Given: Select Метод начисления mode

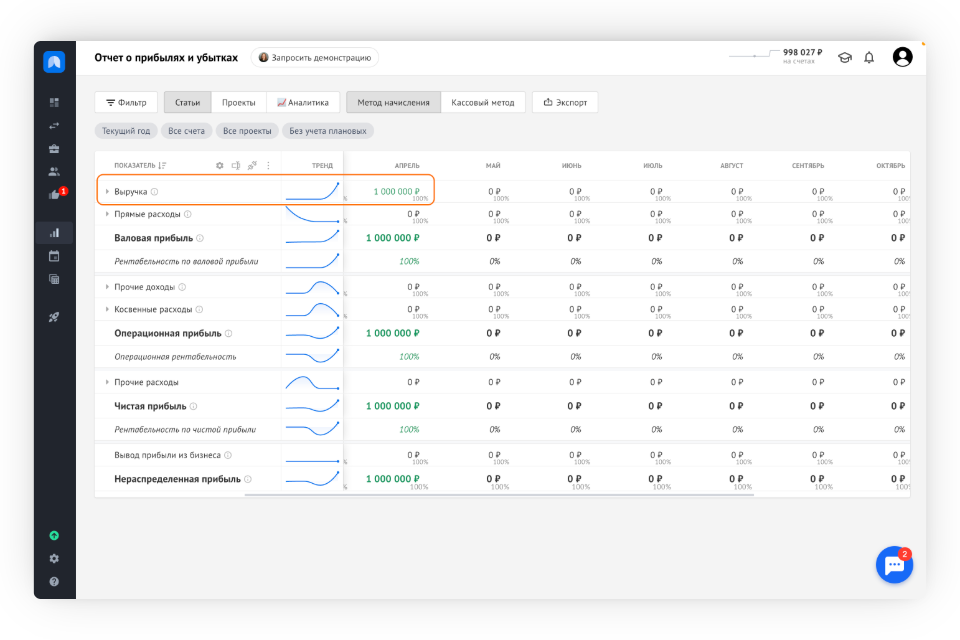Looking at the screenshot, I should pyautogui.click(x=393, y=102).
